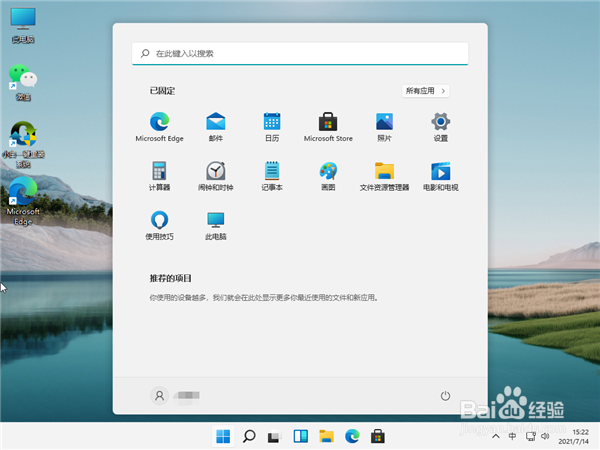Open 记事本 (Notepad)

coord(272,176)
